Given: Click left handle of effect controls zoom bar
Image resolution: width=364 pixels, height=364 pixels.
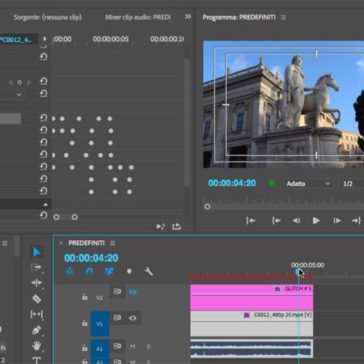Looking at the screenshot, I should tap(56, 217).
